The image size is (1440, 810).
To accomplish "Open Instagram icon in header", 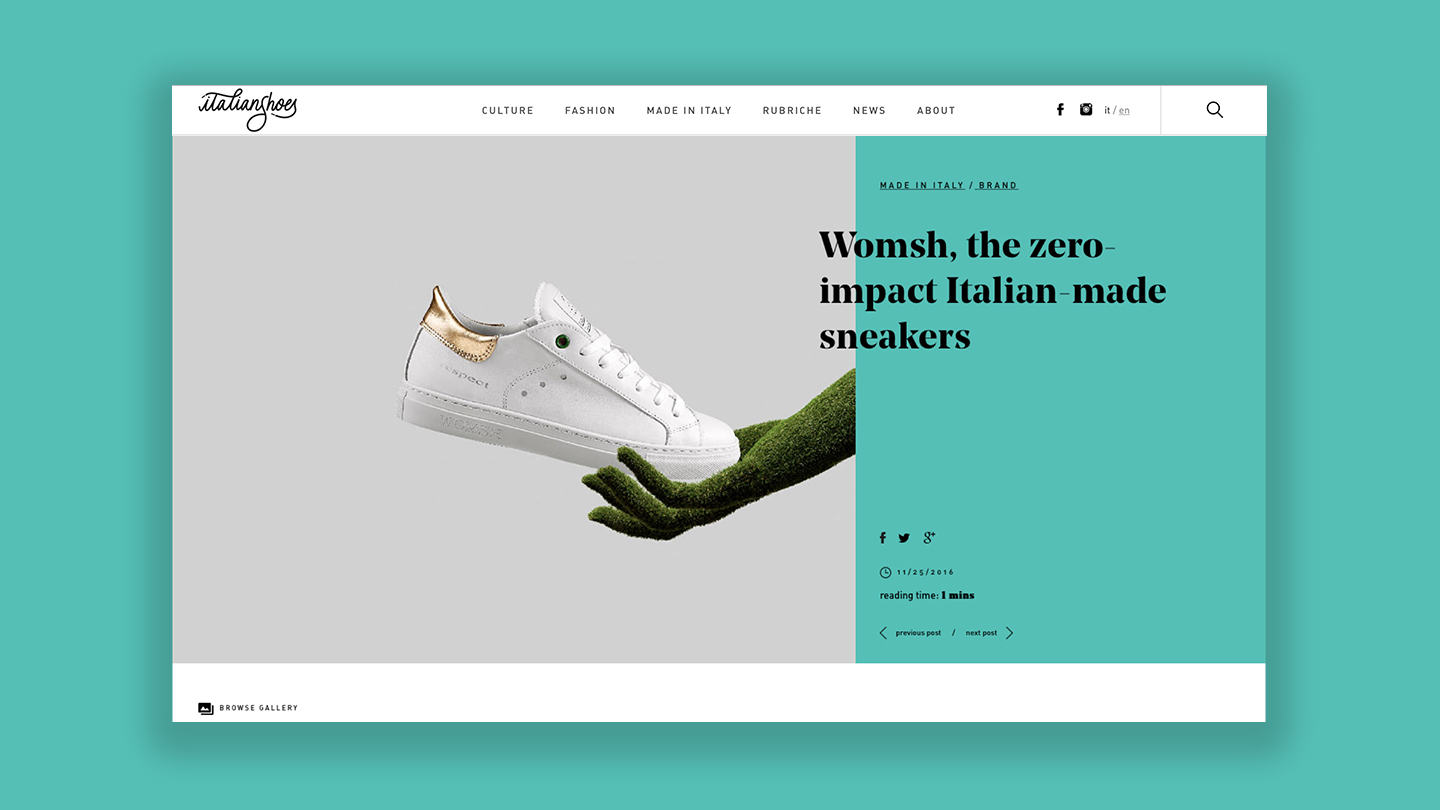I will pyautogui.click(x=1086, y=110).
